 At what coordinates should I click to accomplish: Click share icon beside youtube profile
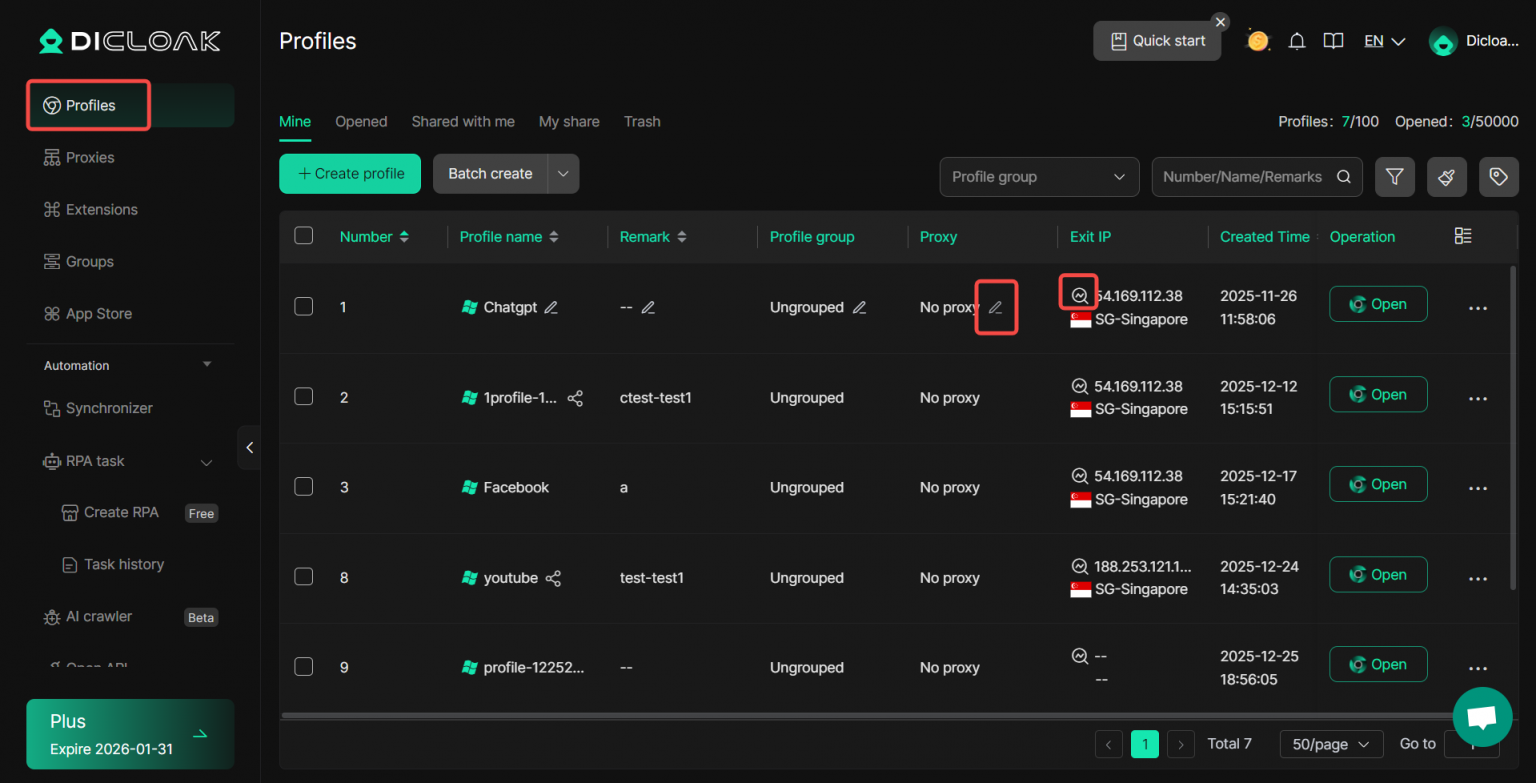pos(553,578)
